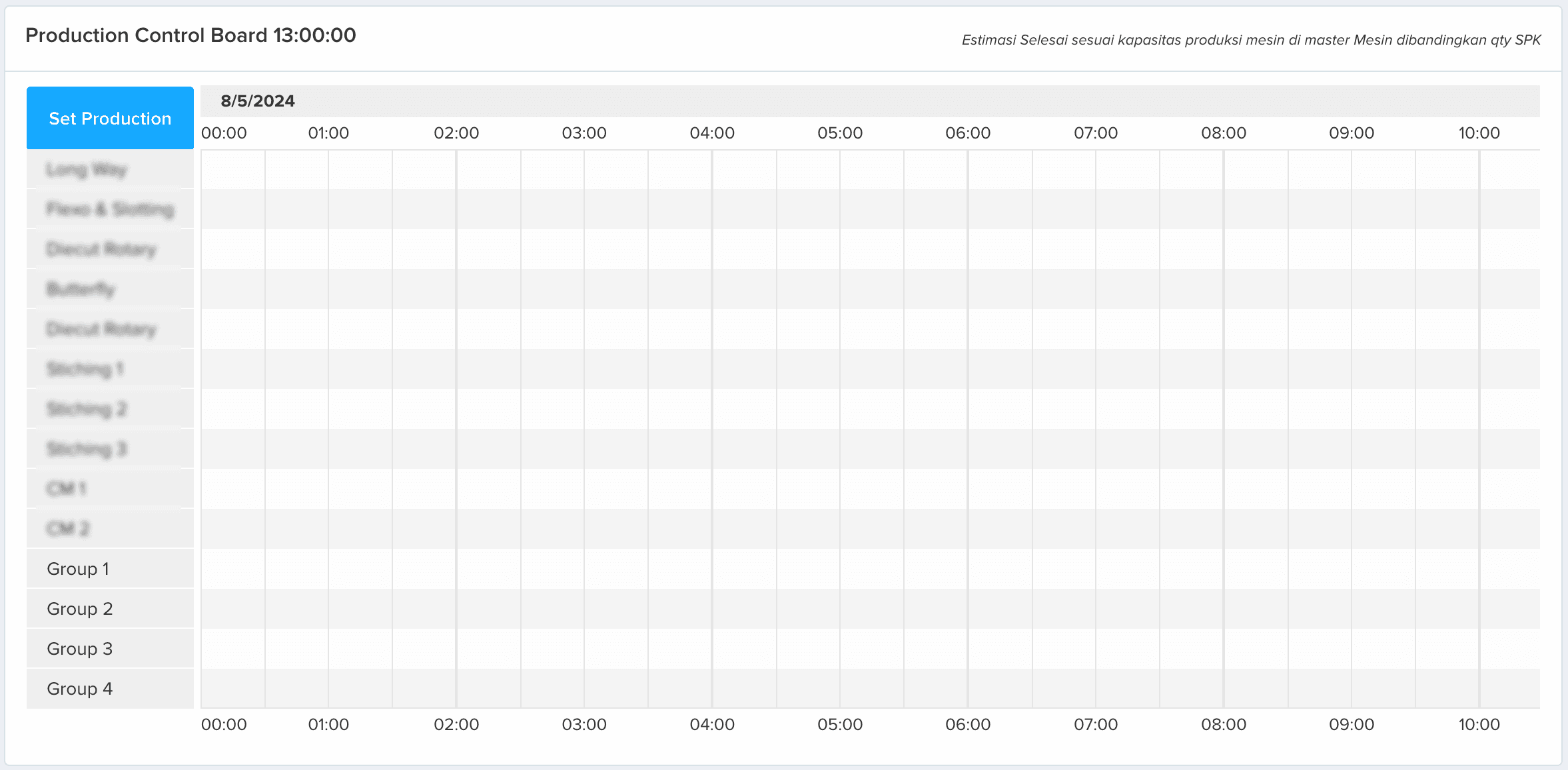Click the 08:00 label in the top time header
This screenshot has width=1568, height=770.
pos(1224,133)
